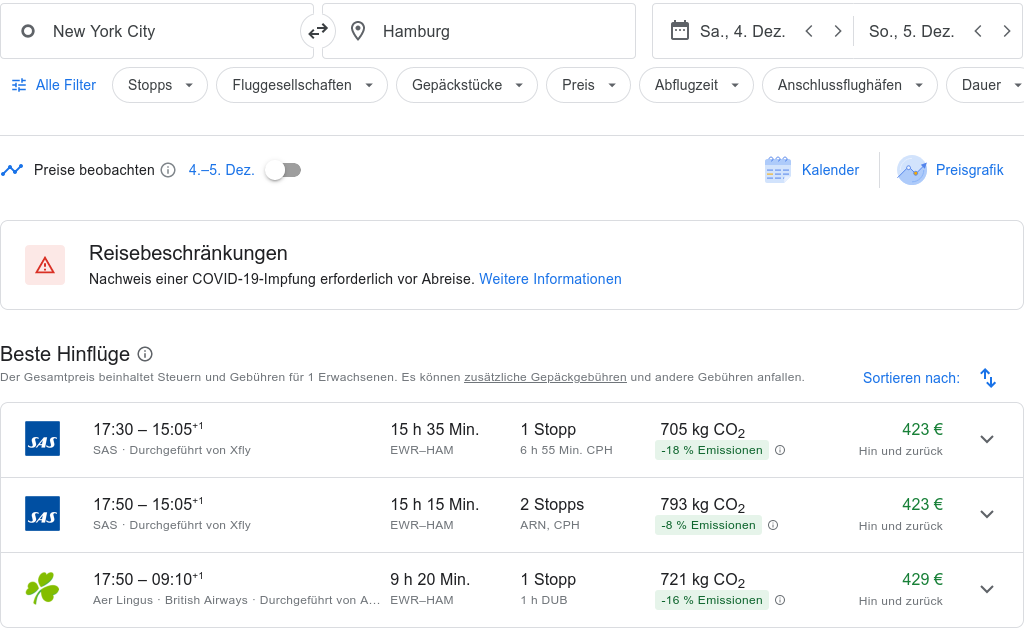
Task: Open the Stopps filter dropdown
Action: point(160,85)
